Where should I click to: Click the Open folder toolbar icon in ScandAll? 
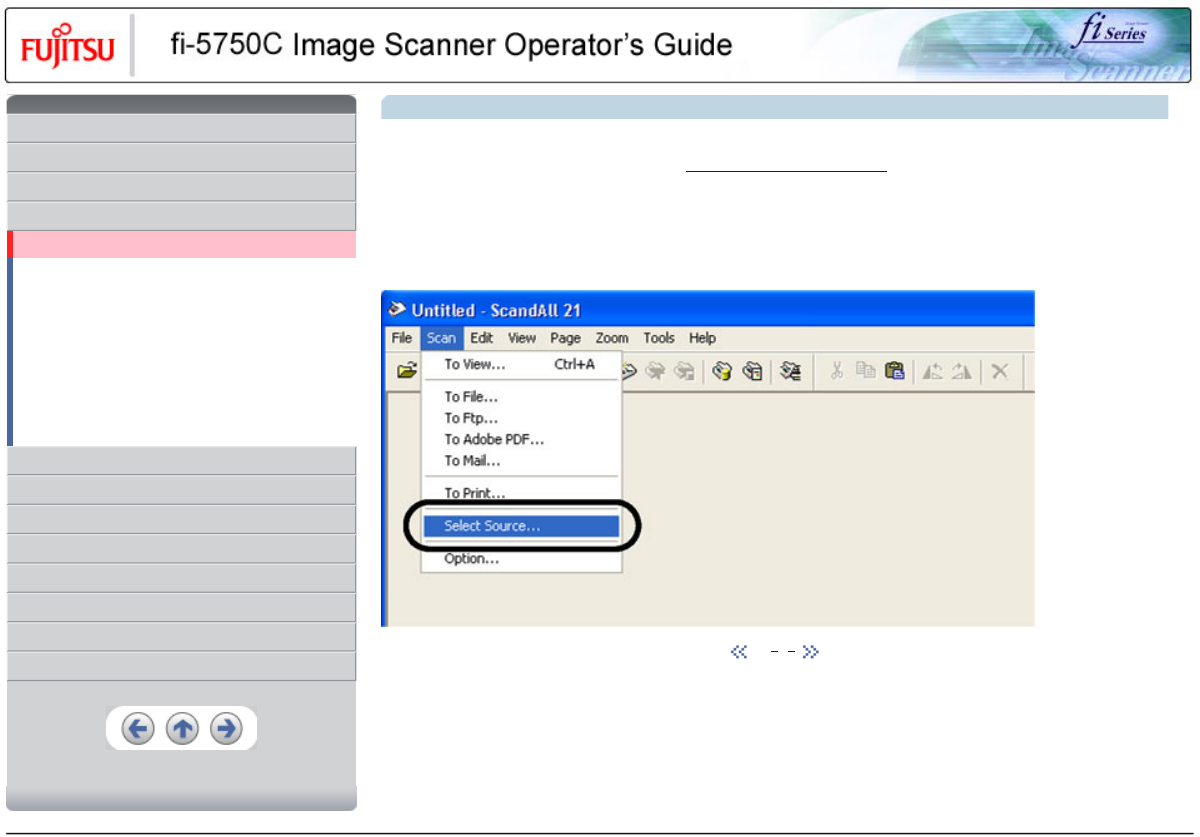(x=406, y=371)
